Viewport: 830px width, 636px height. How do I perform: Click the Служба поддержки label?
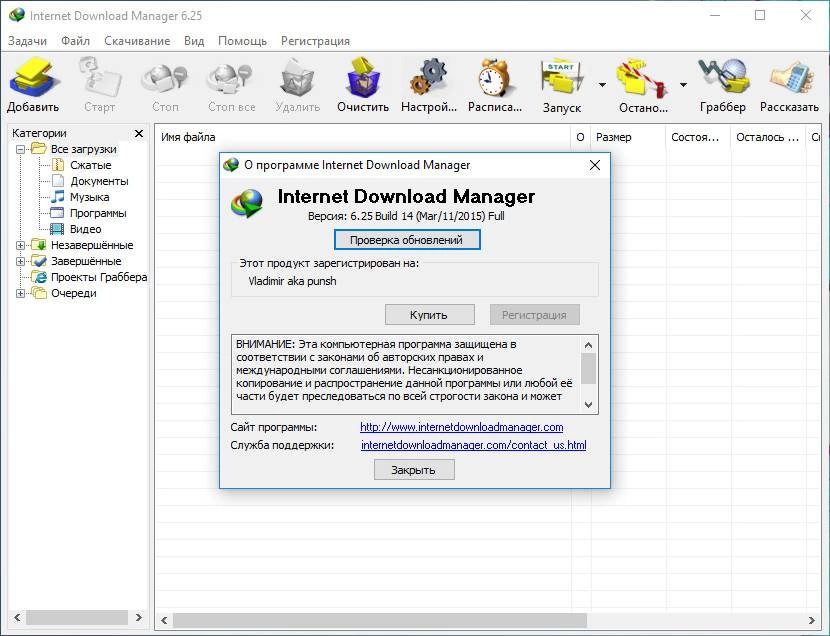click(282, 445)
